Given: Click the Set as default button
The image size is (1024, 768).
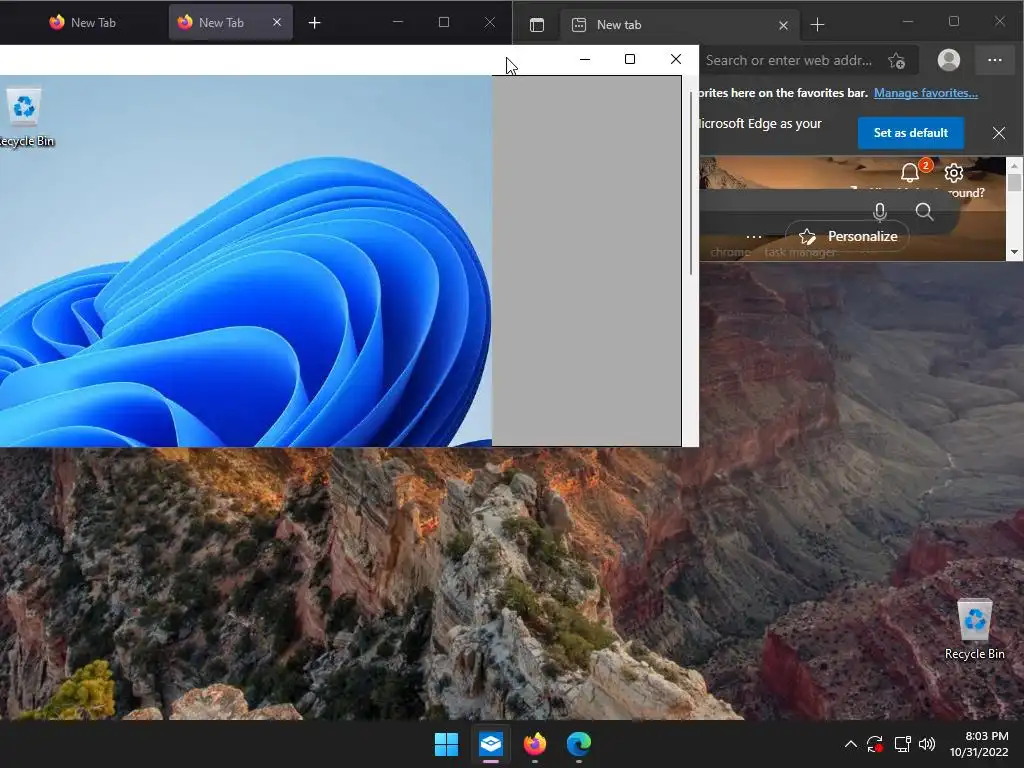Looking at the screenshot, I should tap(910, 133).
